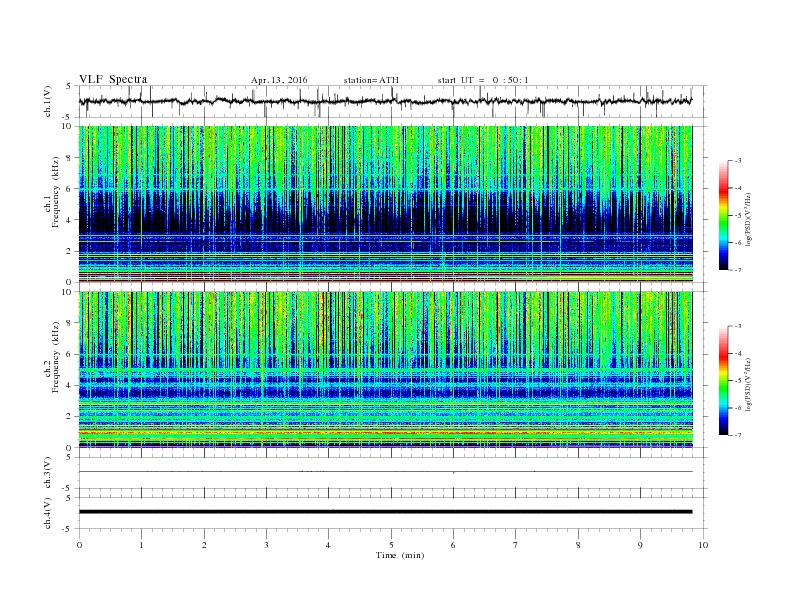Click the "-7" tick on the ch.1 colorbar

pos(738,270)
